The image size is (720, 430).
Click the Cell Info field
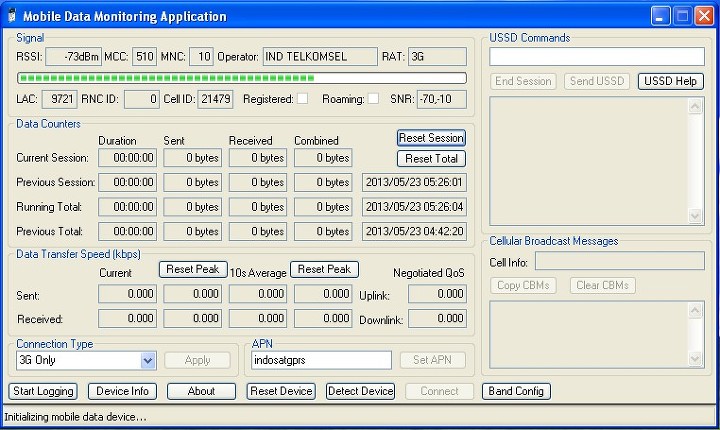620,261
